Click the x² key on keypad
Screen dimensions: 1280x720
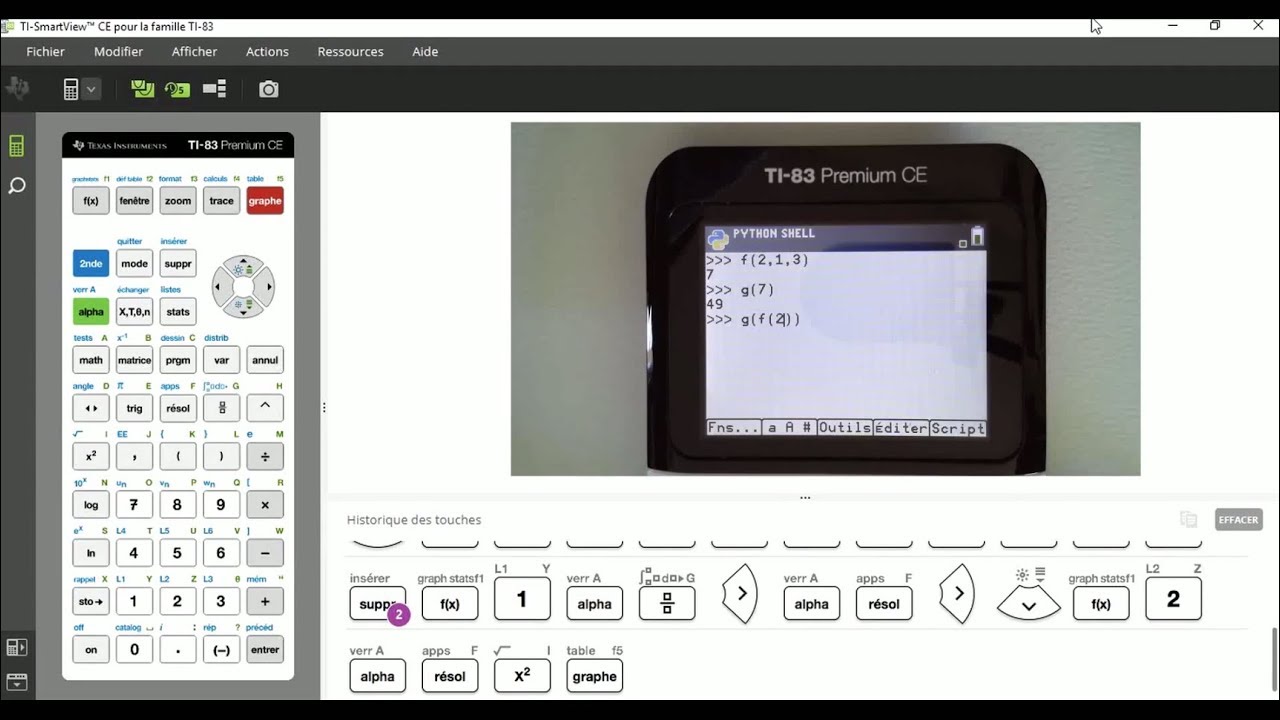90,456
